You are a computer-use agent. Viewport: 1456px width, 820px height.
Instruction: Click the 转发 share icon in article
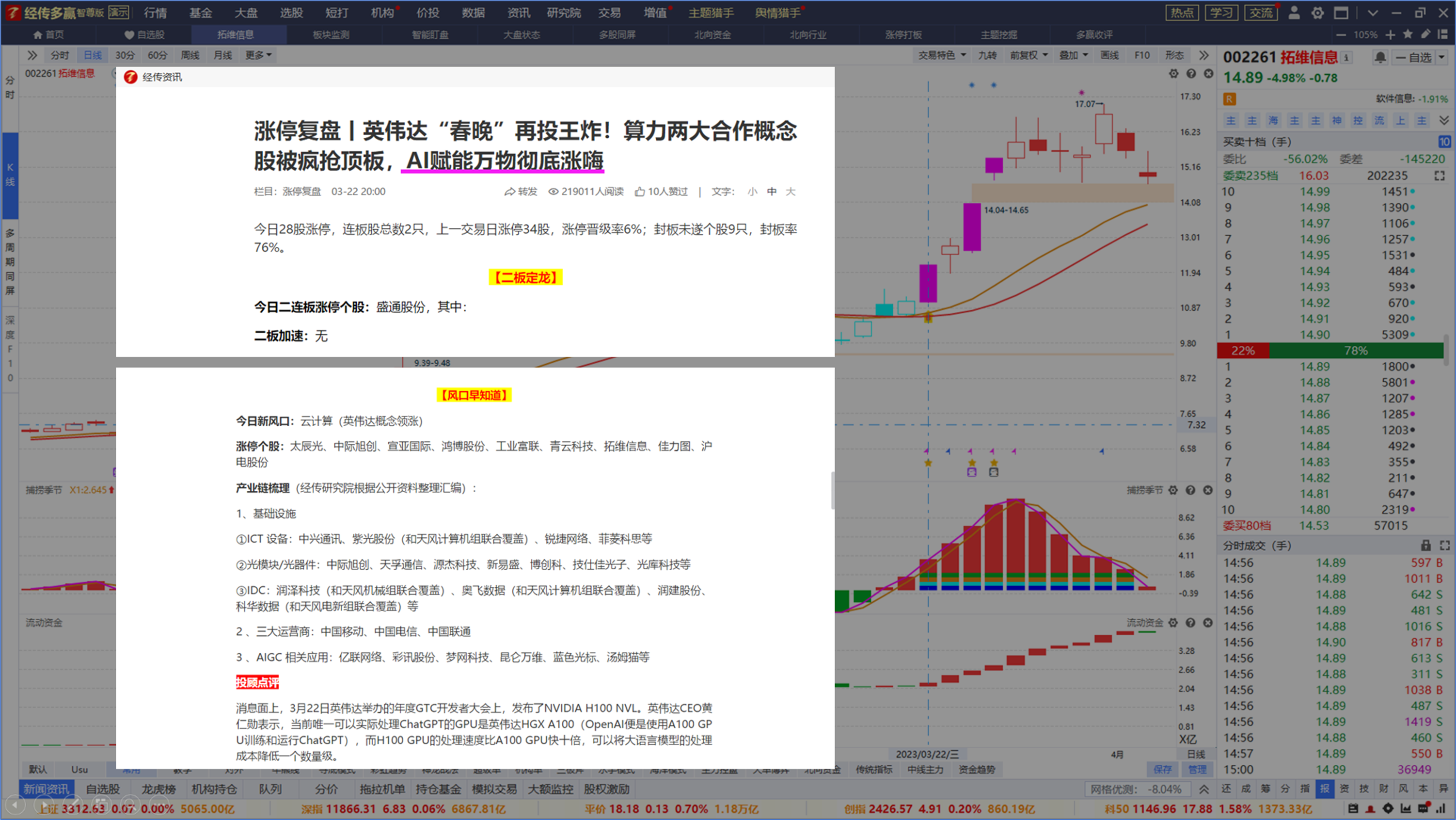[509, 192]
